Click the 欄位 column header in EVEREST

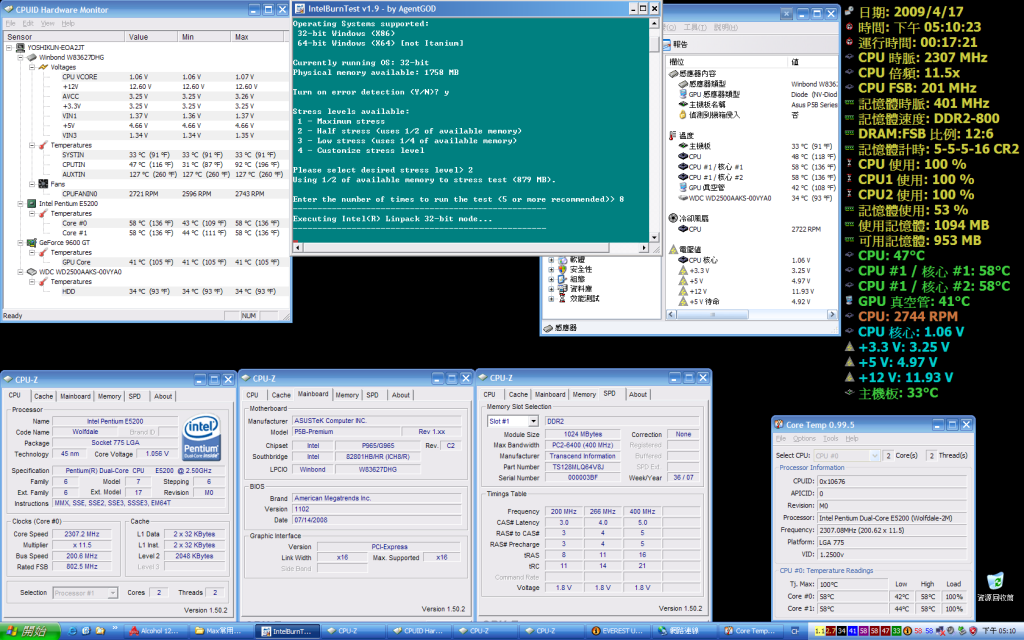point(727,62)
